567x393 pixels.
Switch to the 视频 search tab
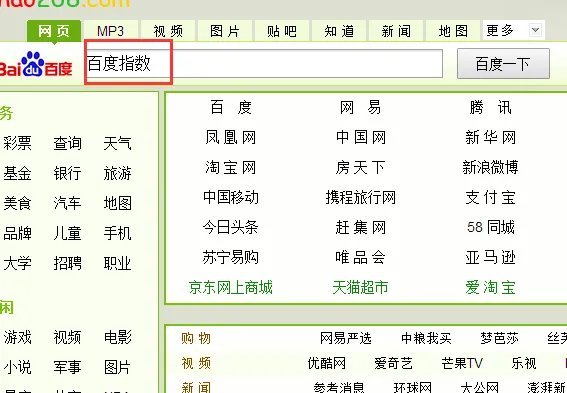pyautogui.click(x=168, y=31)
